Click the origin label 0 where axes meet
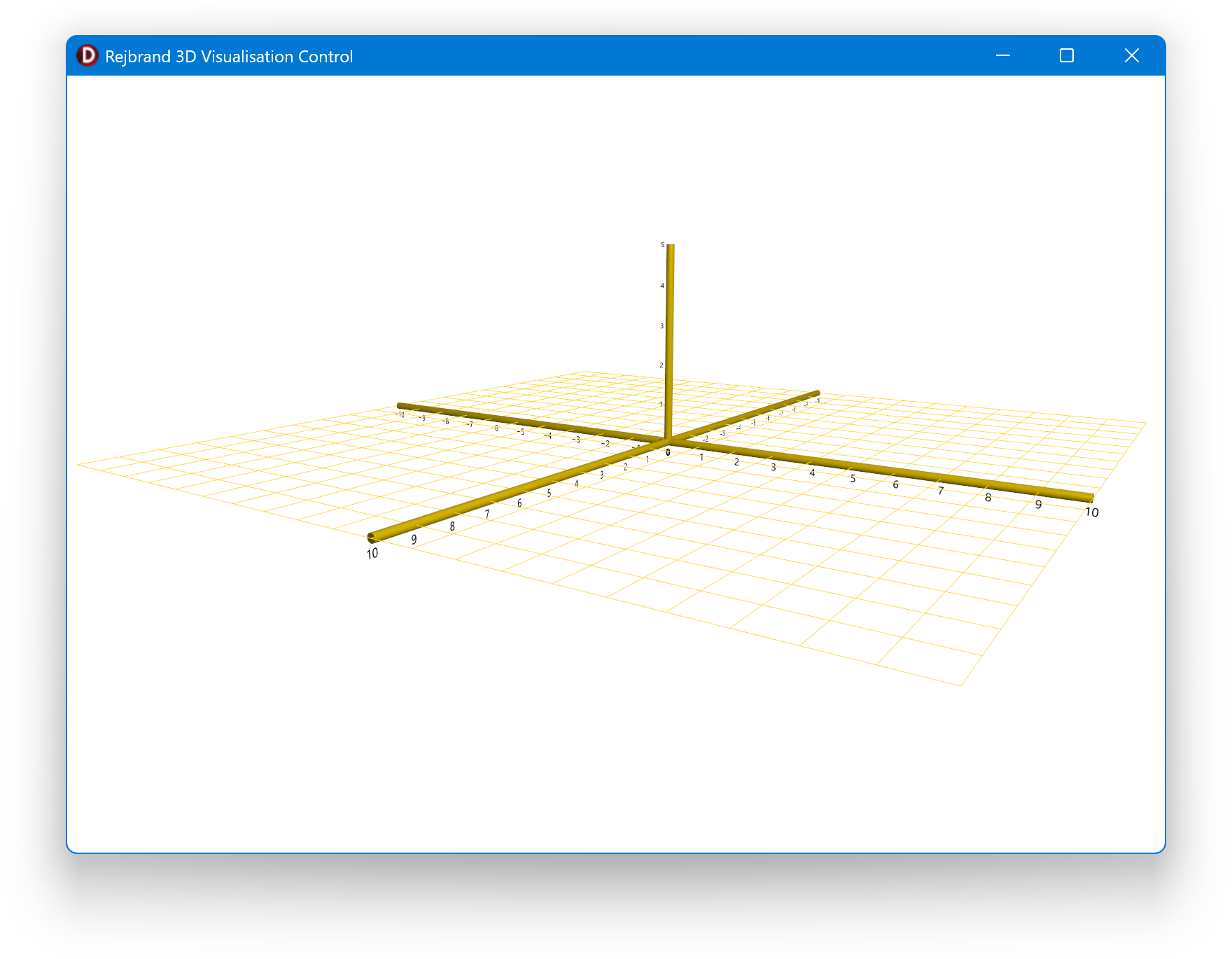The width and height of the screenshot is (1232, 959). pyautogui.click(x=668, y=453)
